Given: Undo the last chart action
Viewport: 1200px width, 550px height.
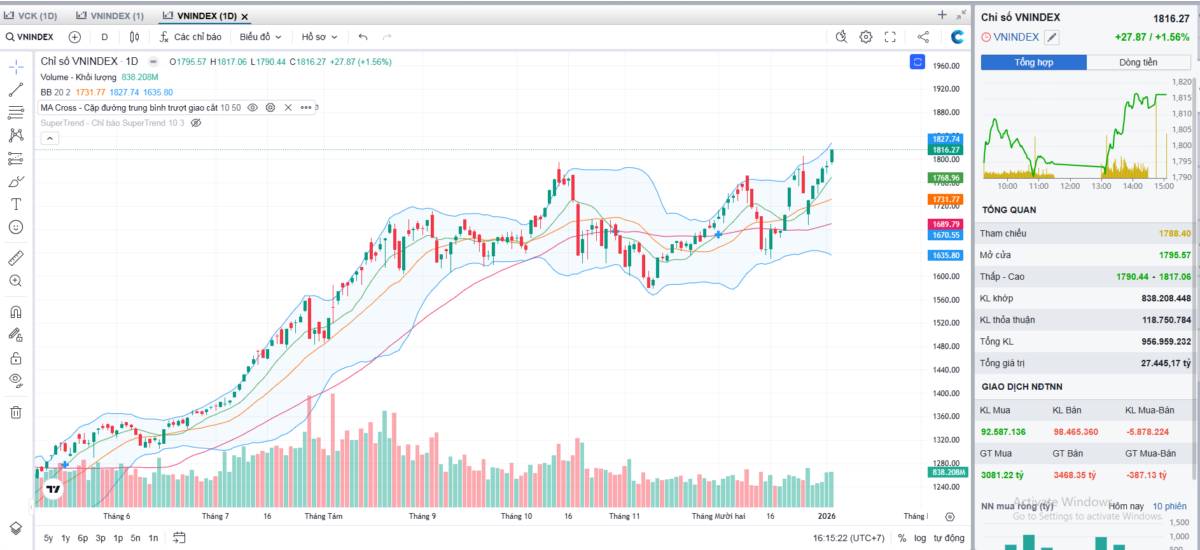Looking at the screenshot, I should [x=363, y=37].
